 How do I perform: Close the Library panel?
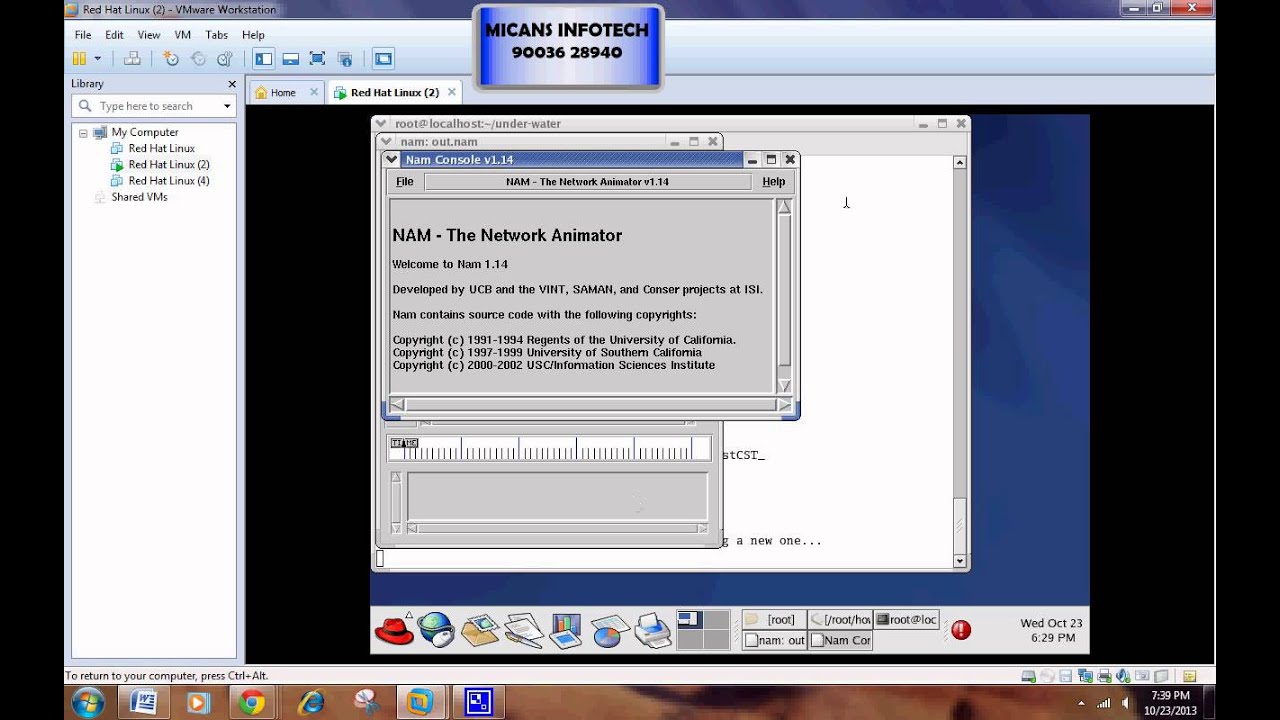[232, 84]
